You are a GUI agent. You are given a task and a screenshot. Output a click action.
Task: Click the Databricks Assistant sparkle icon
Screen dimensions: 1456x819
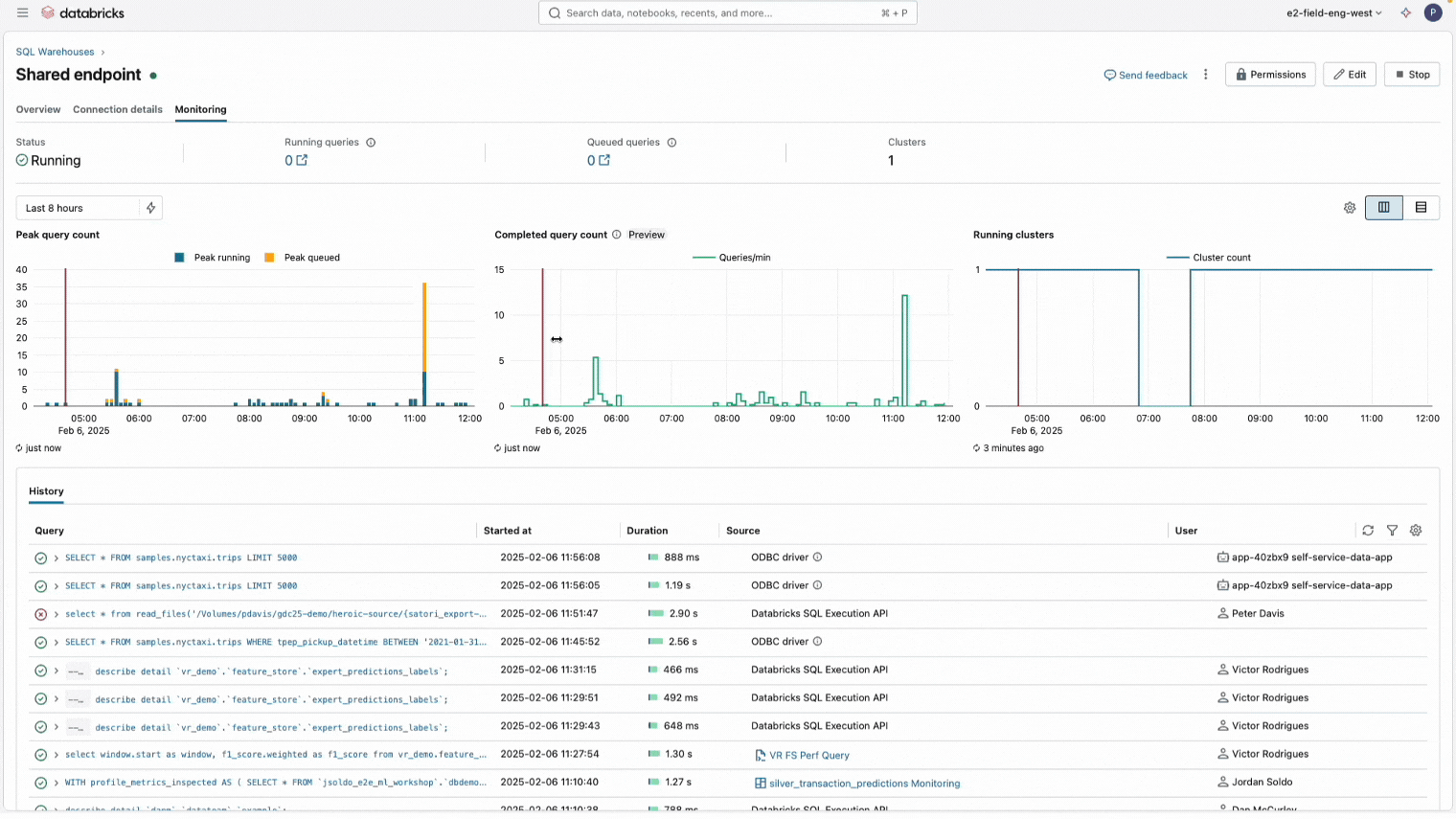coord(1405,13)
